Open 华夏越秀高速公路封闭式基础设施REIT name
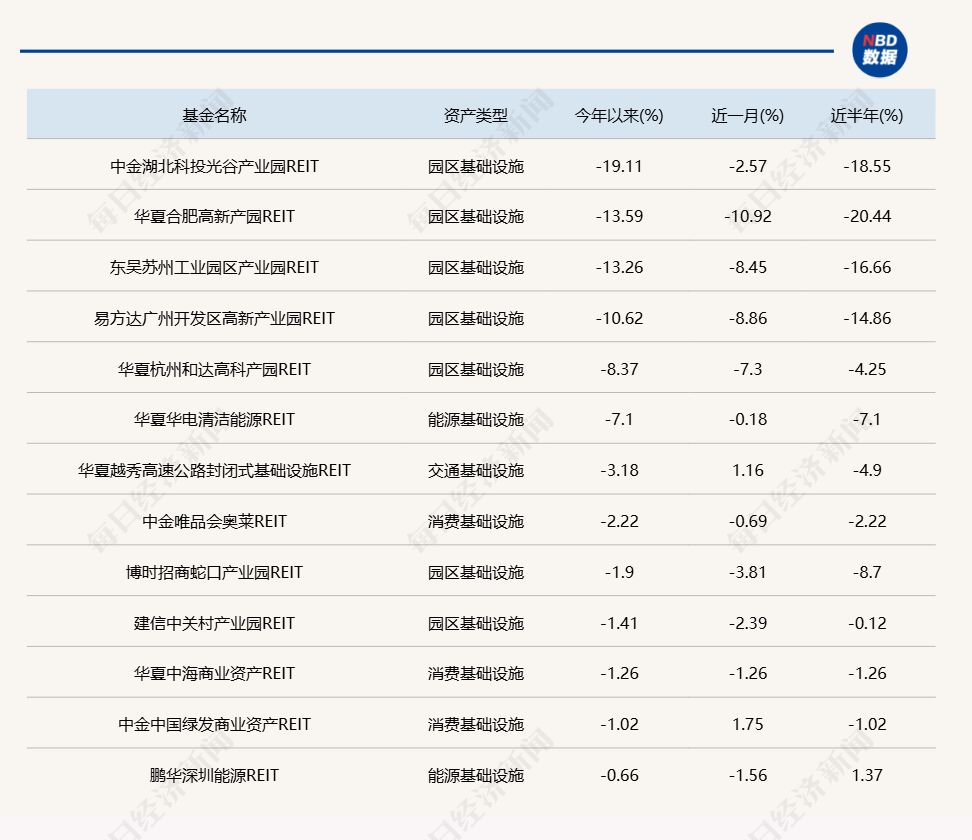This screenshot has width=972, height=840. (x=214, y=470)
